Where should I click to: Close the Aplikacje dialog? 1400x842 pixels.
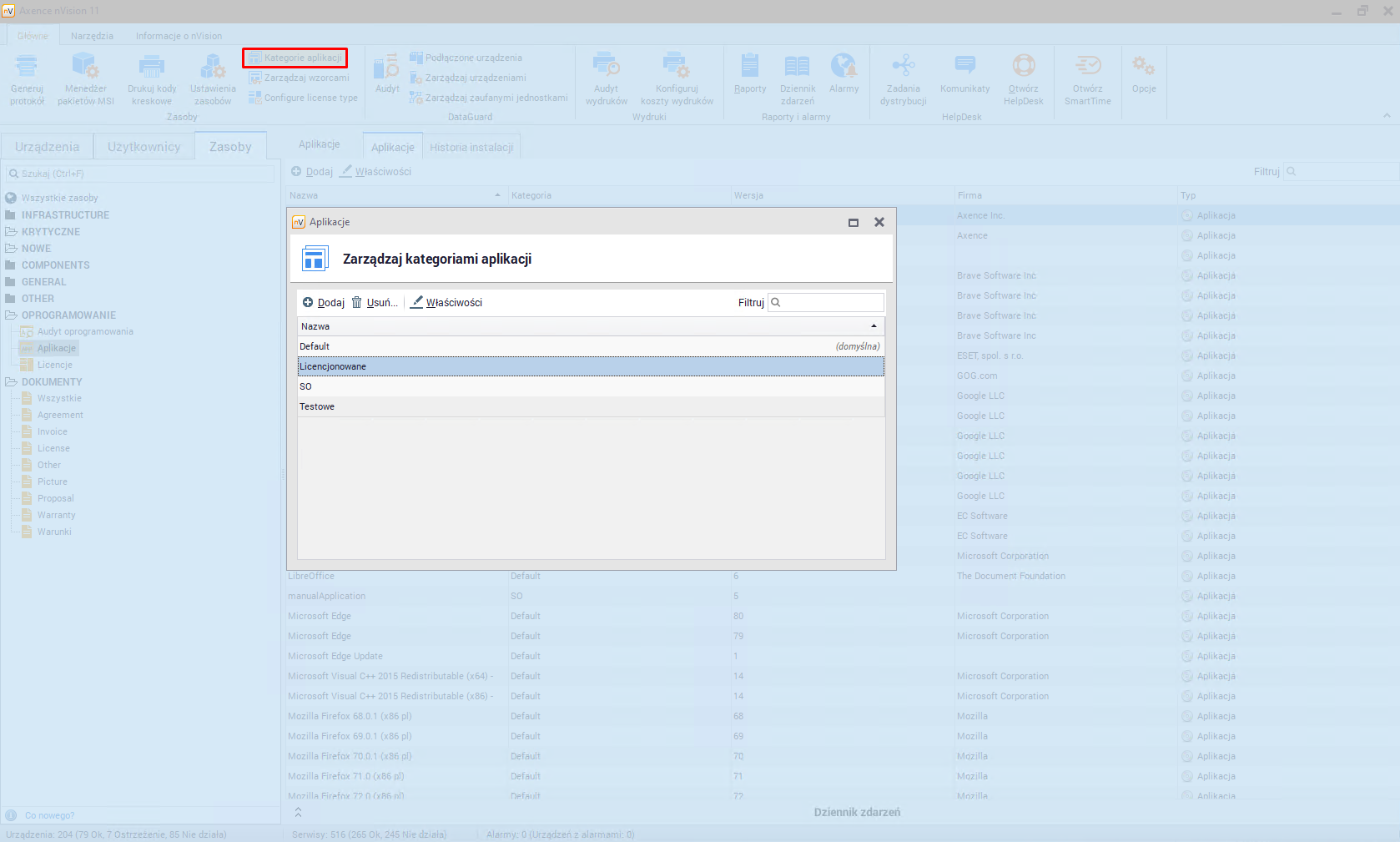879,223
